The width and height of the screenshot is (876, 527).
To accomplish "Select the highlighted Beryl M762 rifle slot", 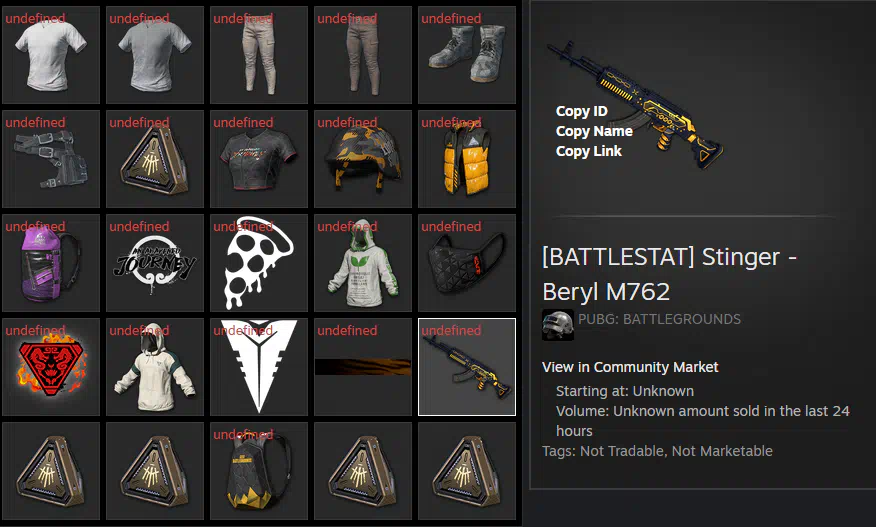I will point(466,367).
